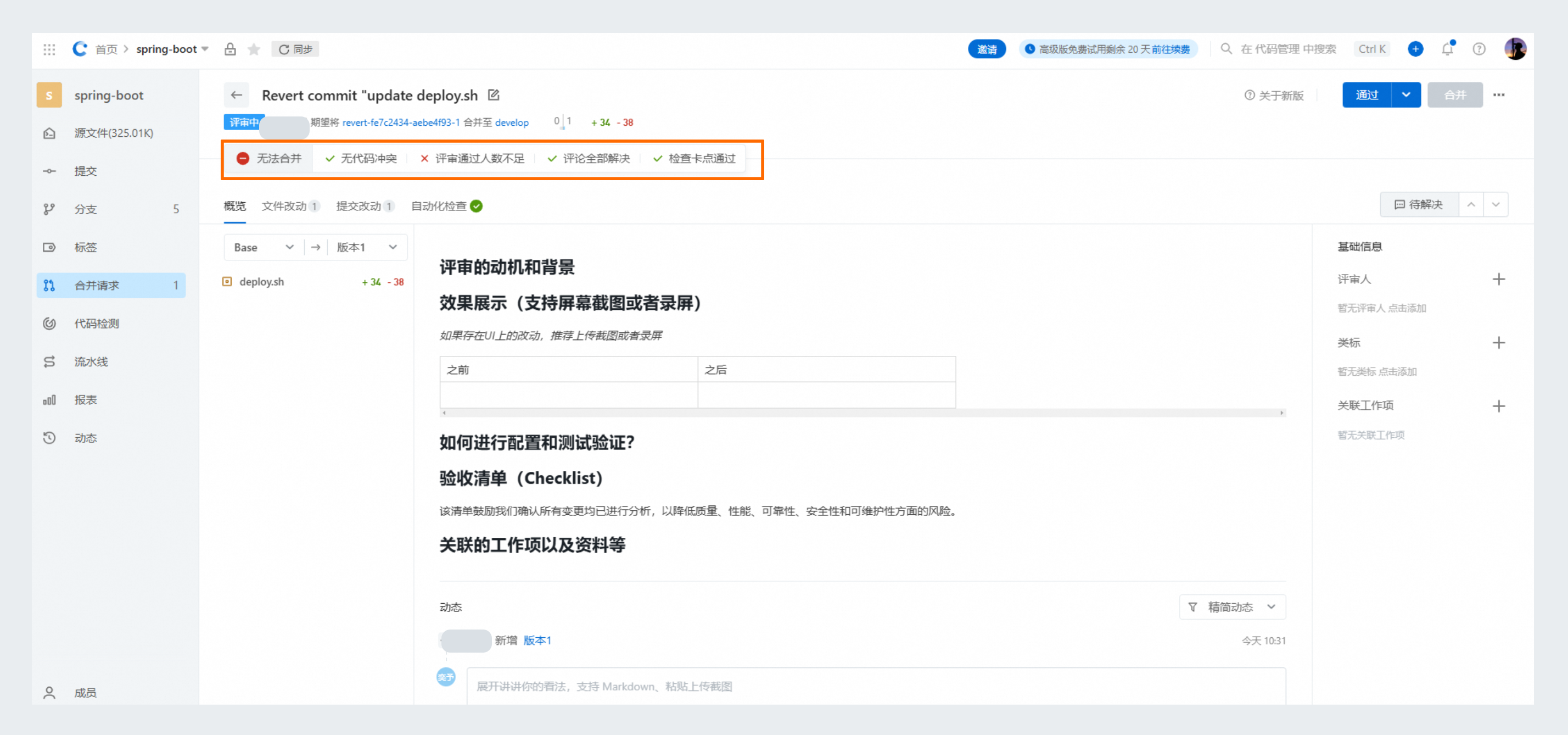Click the 待解决 comments button

1419,204
